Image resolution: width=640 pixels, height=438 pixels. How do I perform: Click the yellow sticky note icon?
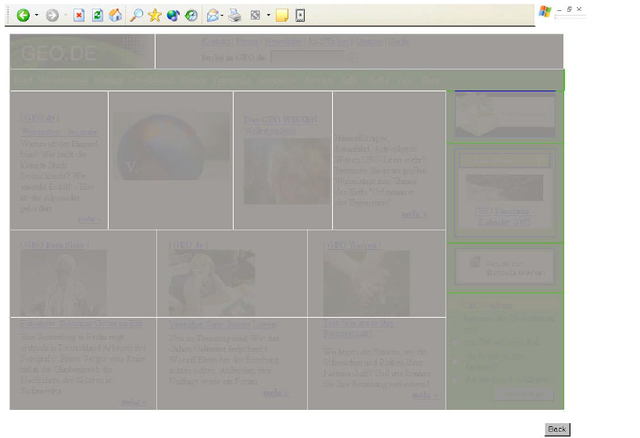pyautogui.click(x=282, y=16)
